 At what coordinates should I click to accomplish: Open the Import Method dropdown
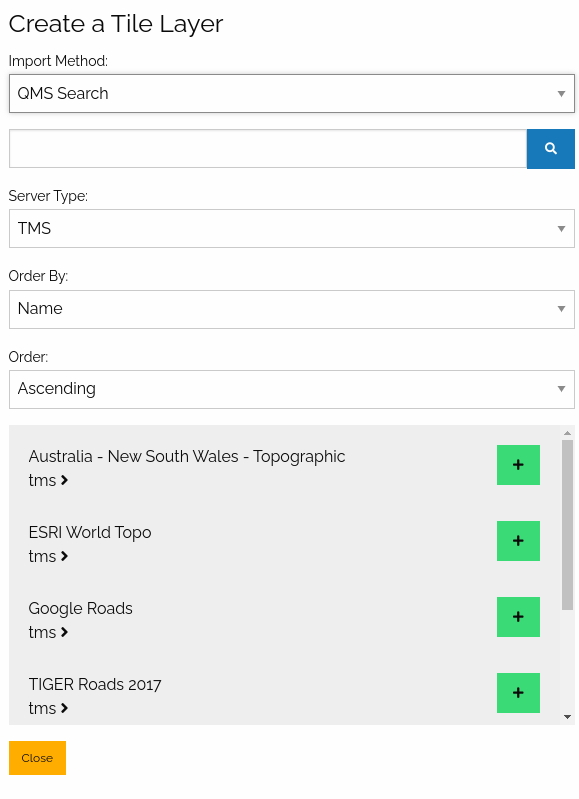(292, 93)
